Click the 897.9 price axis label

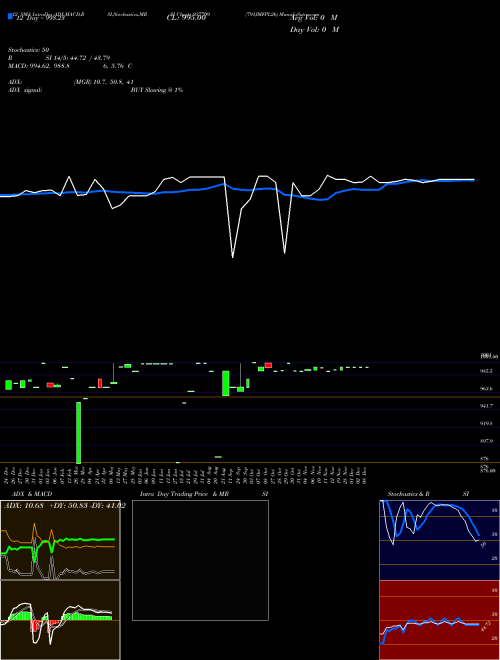pyautogui.click(x=487, y=441)
